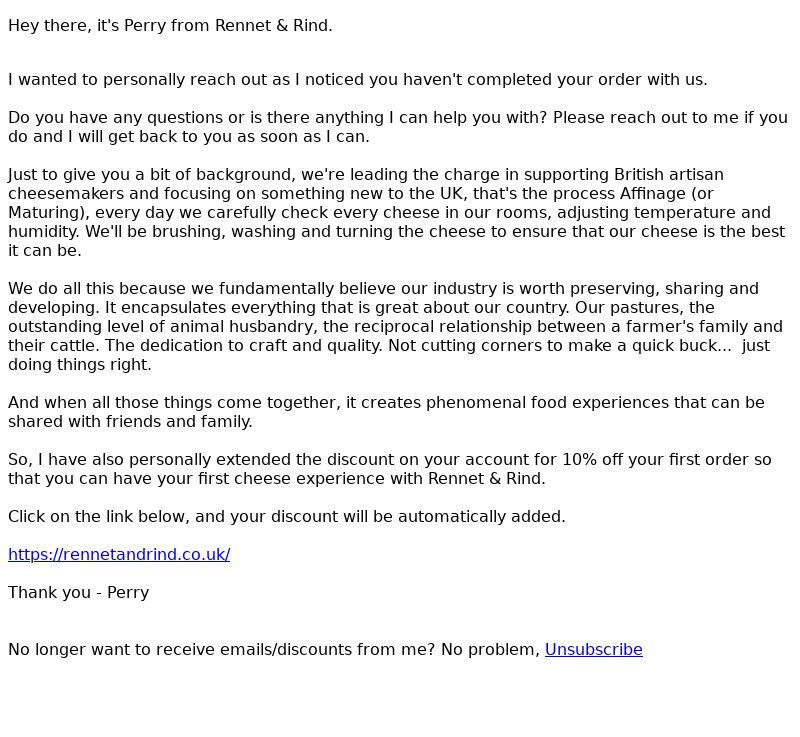Viewport: 800px width, 737px height.
Task: Open the rennetandrind.co.uk link
Action: tap(119, 554)
